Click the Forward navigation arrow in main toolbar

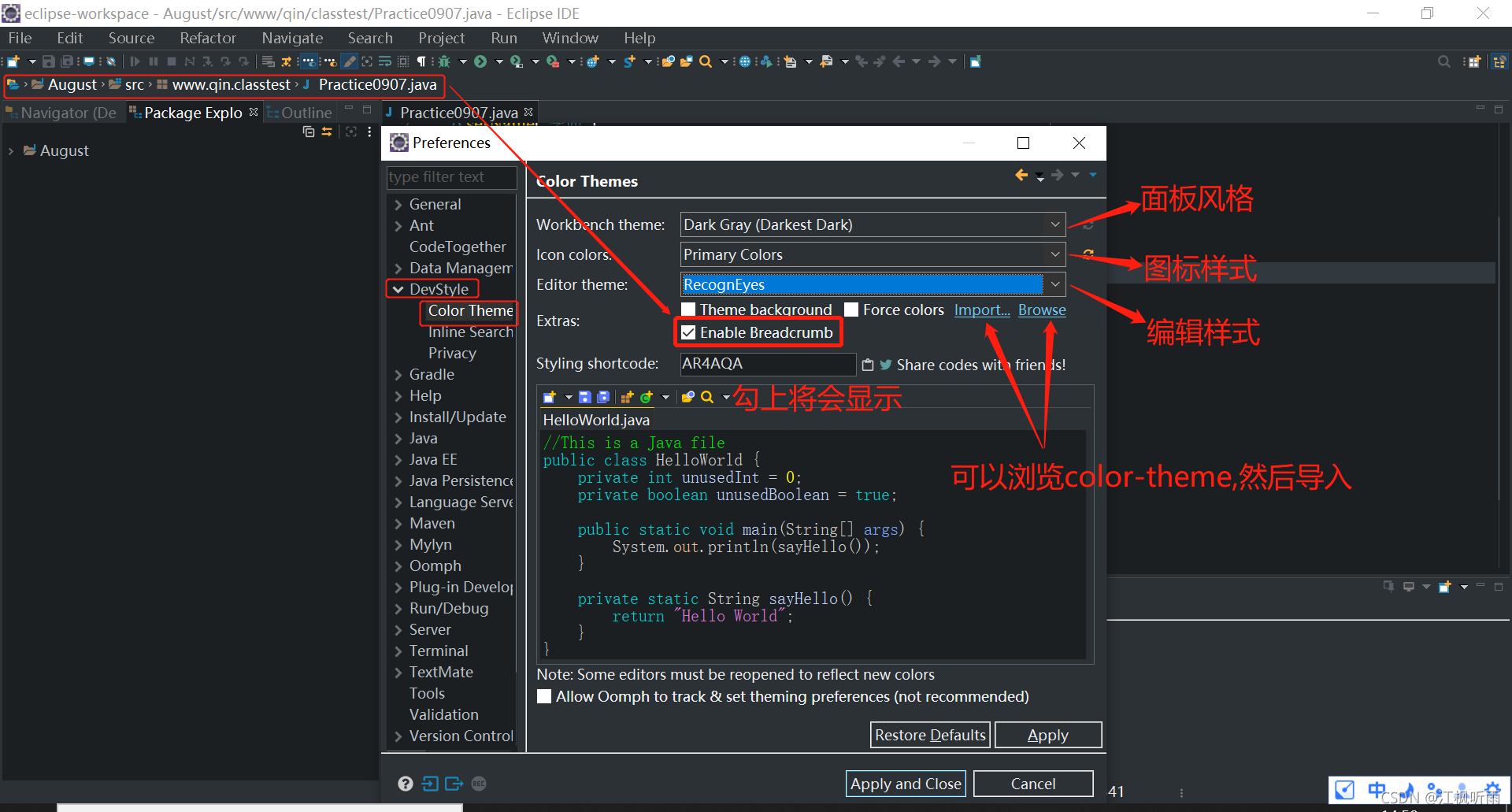point(934,61)
